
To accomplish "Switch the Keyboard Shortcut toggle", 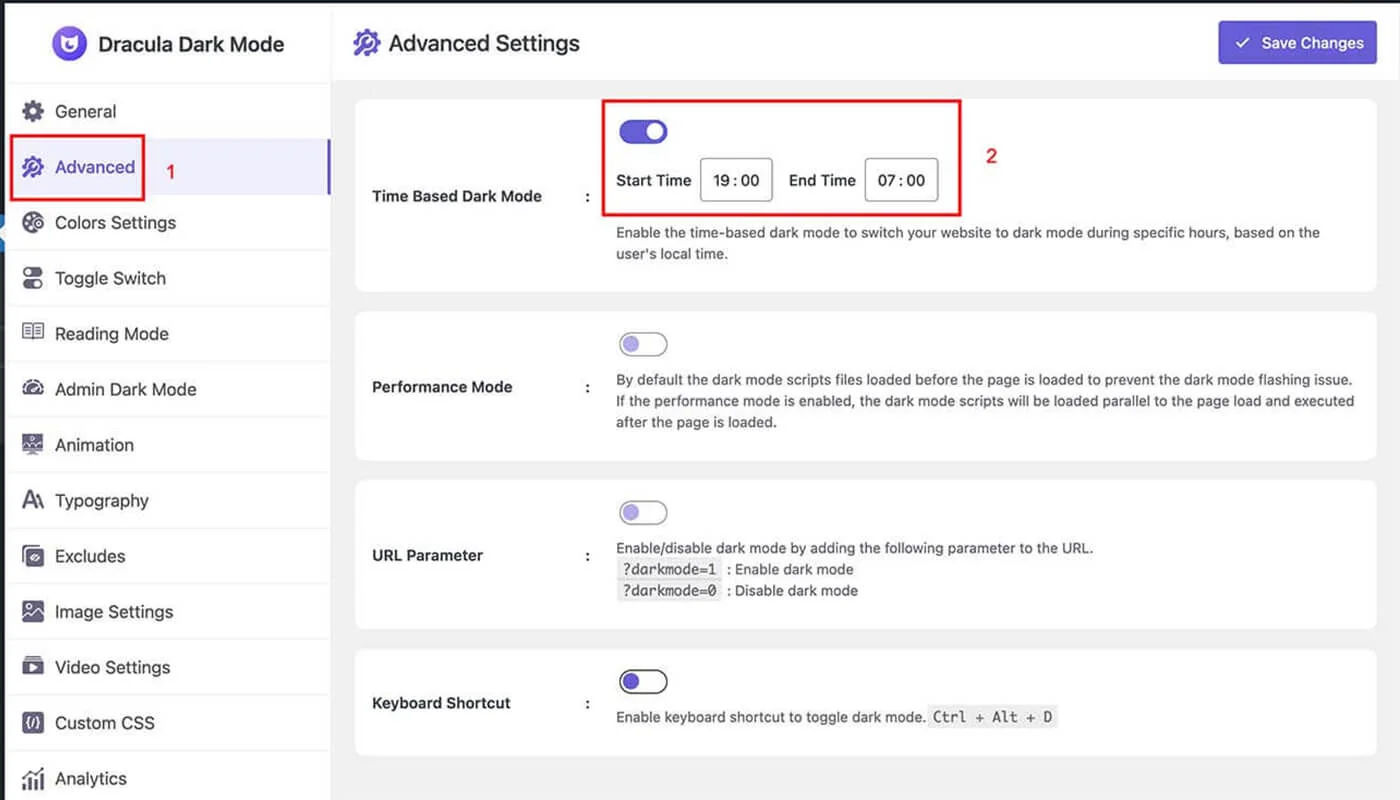I will click(643, 682).
